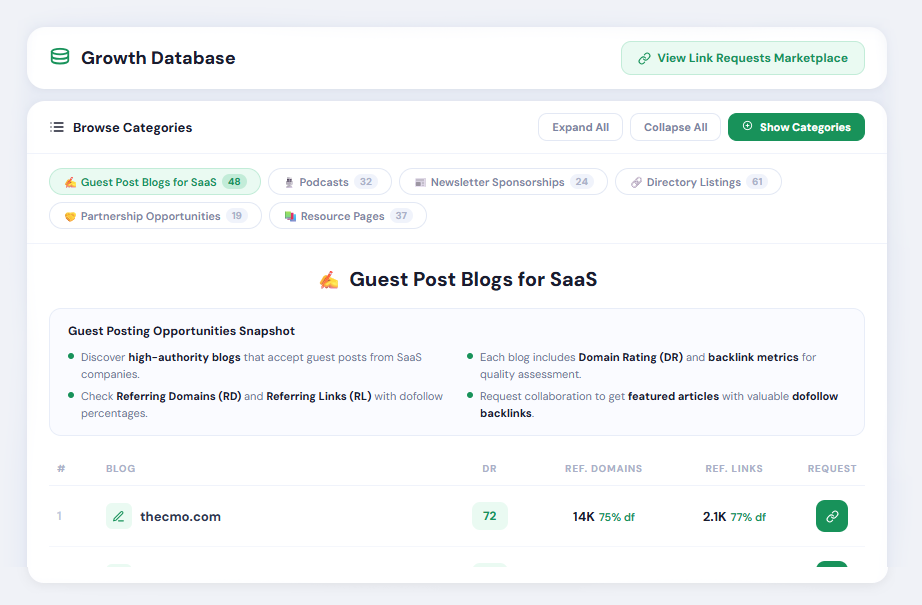Click the Guest Posting Opportunities Snapshot heading
Viewport: 922px width, 605px height.
(181, 331)
